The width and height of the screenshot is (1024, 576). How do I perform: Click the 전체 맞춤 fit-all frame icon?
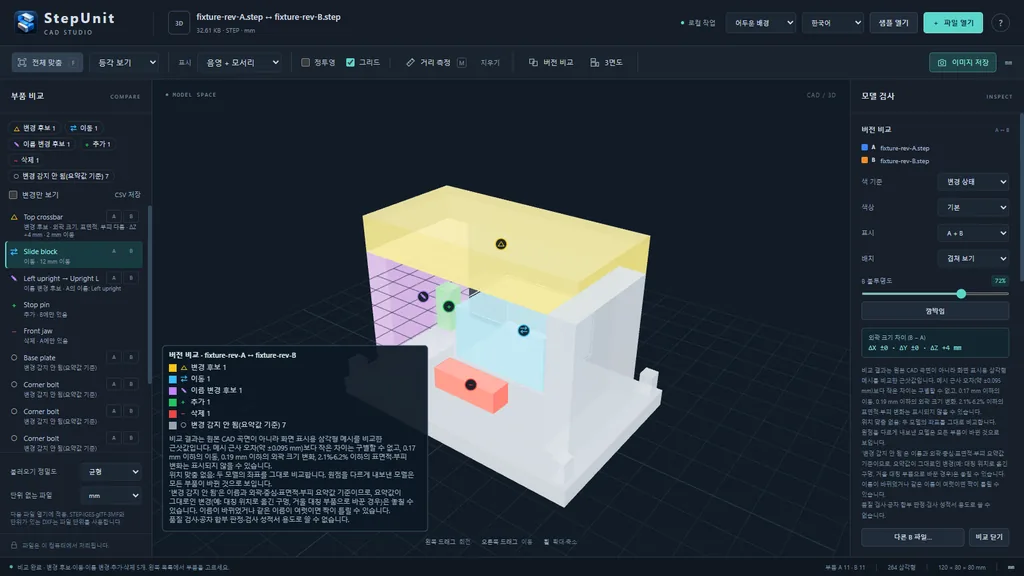[22, 63]
